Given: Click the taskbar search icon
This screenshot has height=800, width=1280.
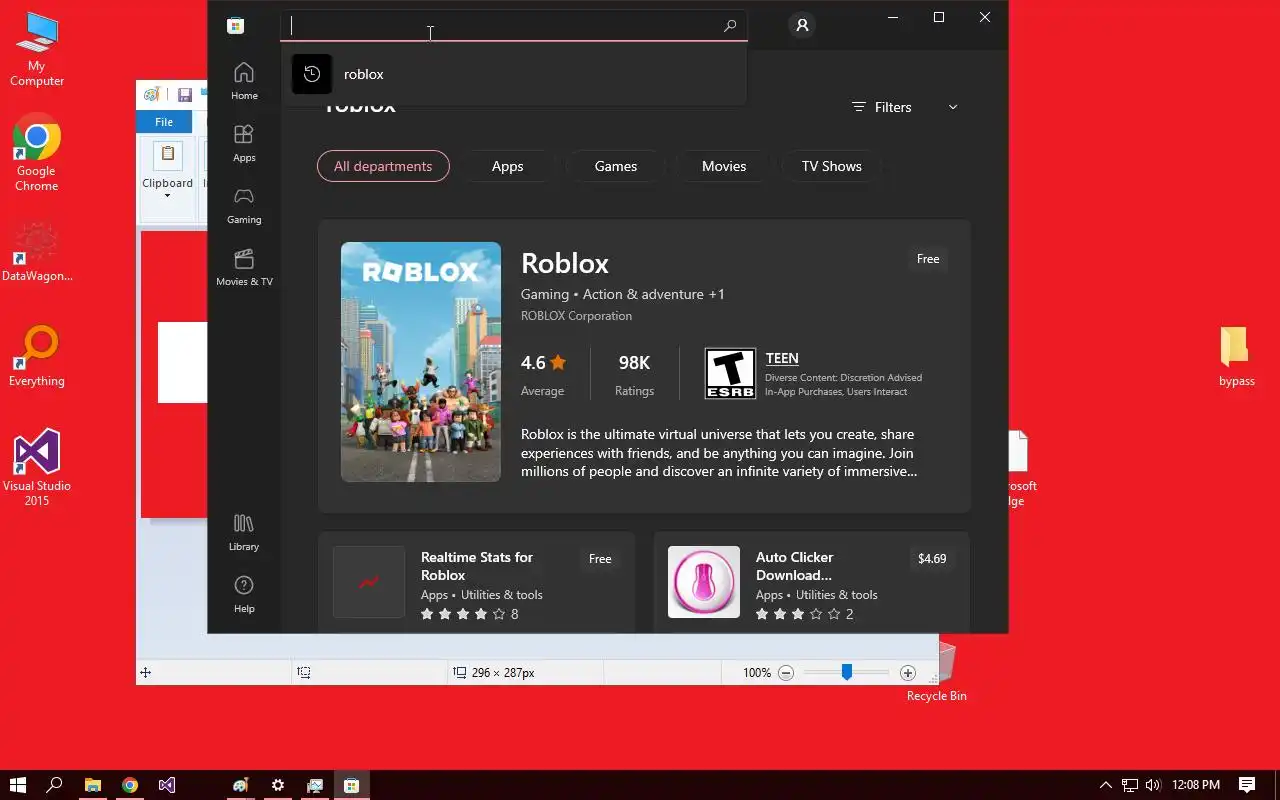Looking at the screenshot, I should 54,785.
